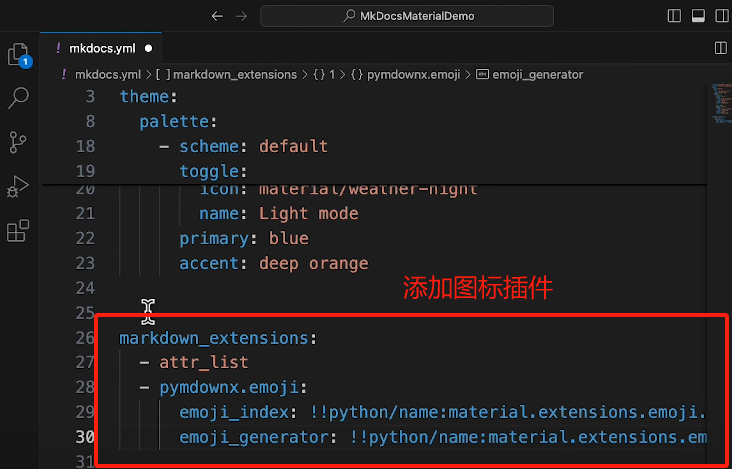
Task: Jump to sticky scroll line 'theme:'
Action: click(147, 96)
